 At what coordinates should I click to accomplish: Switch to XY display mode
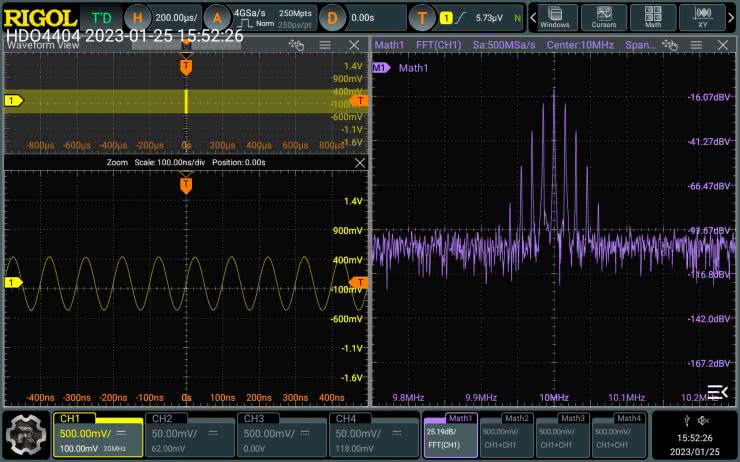702,17
